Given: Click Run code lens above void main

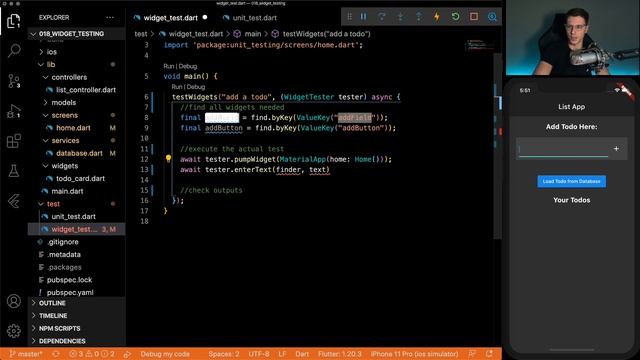Looking at the screenshot, I should pos(168,66).
